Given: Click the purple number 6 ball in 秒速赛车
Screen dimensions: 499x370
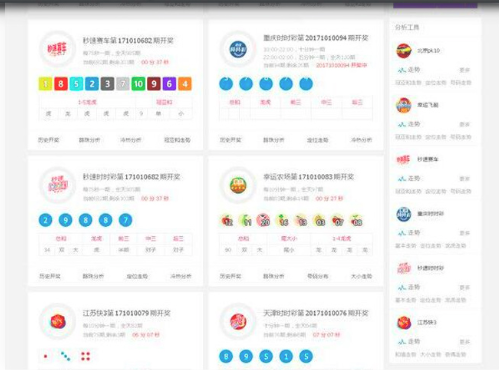Looking at the screenshot, I should click(x=169, y=84).
